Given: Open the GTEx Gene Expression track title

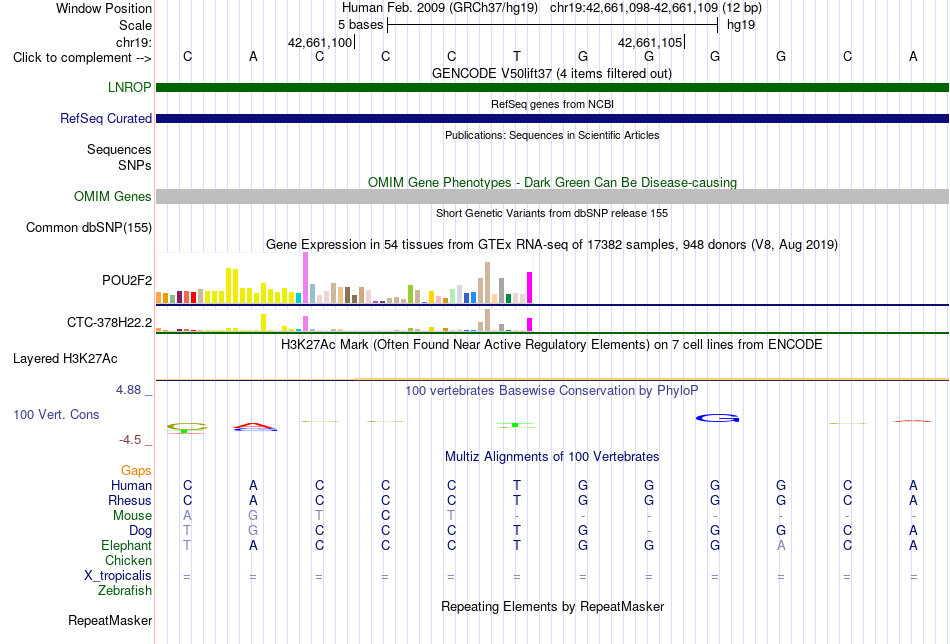Looking at the screenshot, I should [x=552, y=245].
